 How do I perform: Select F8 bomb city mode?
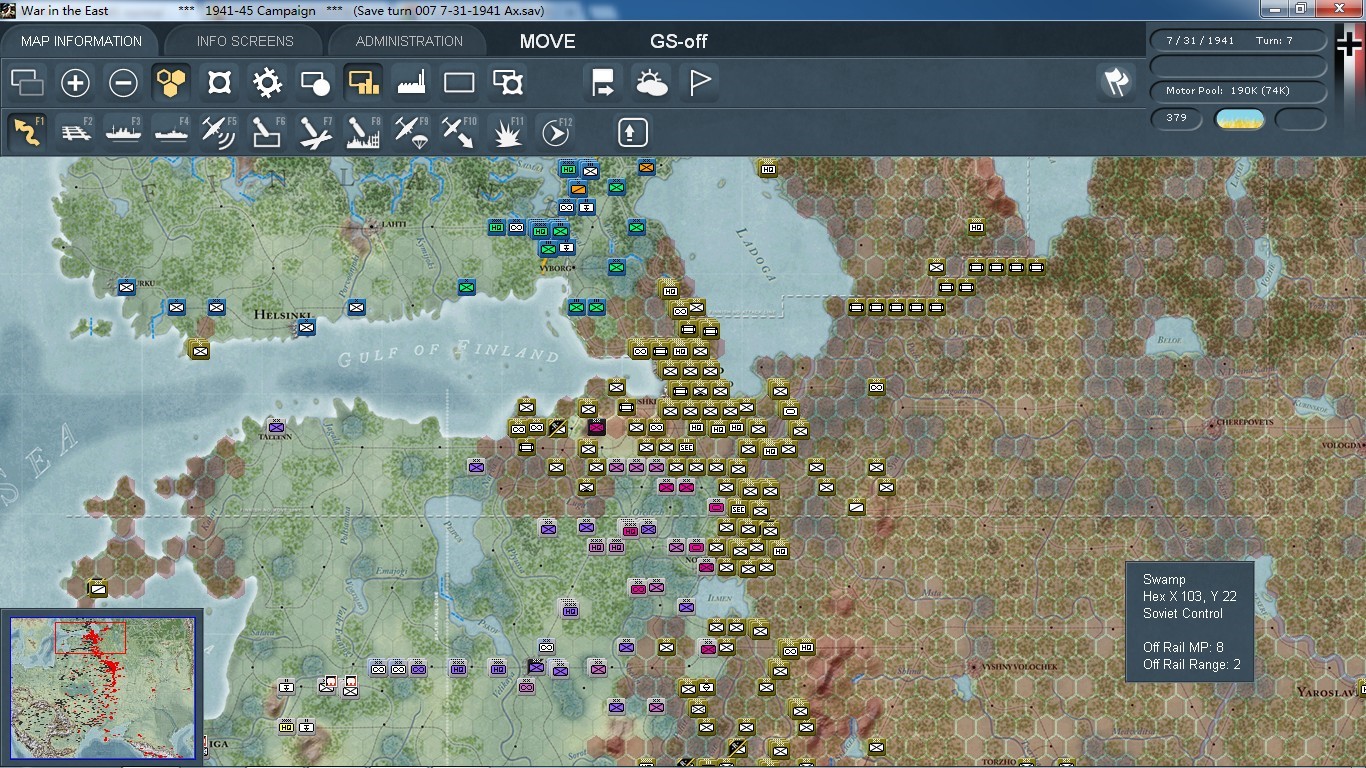[363, 132]
